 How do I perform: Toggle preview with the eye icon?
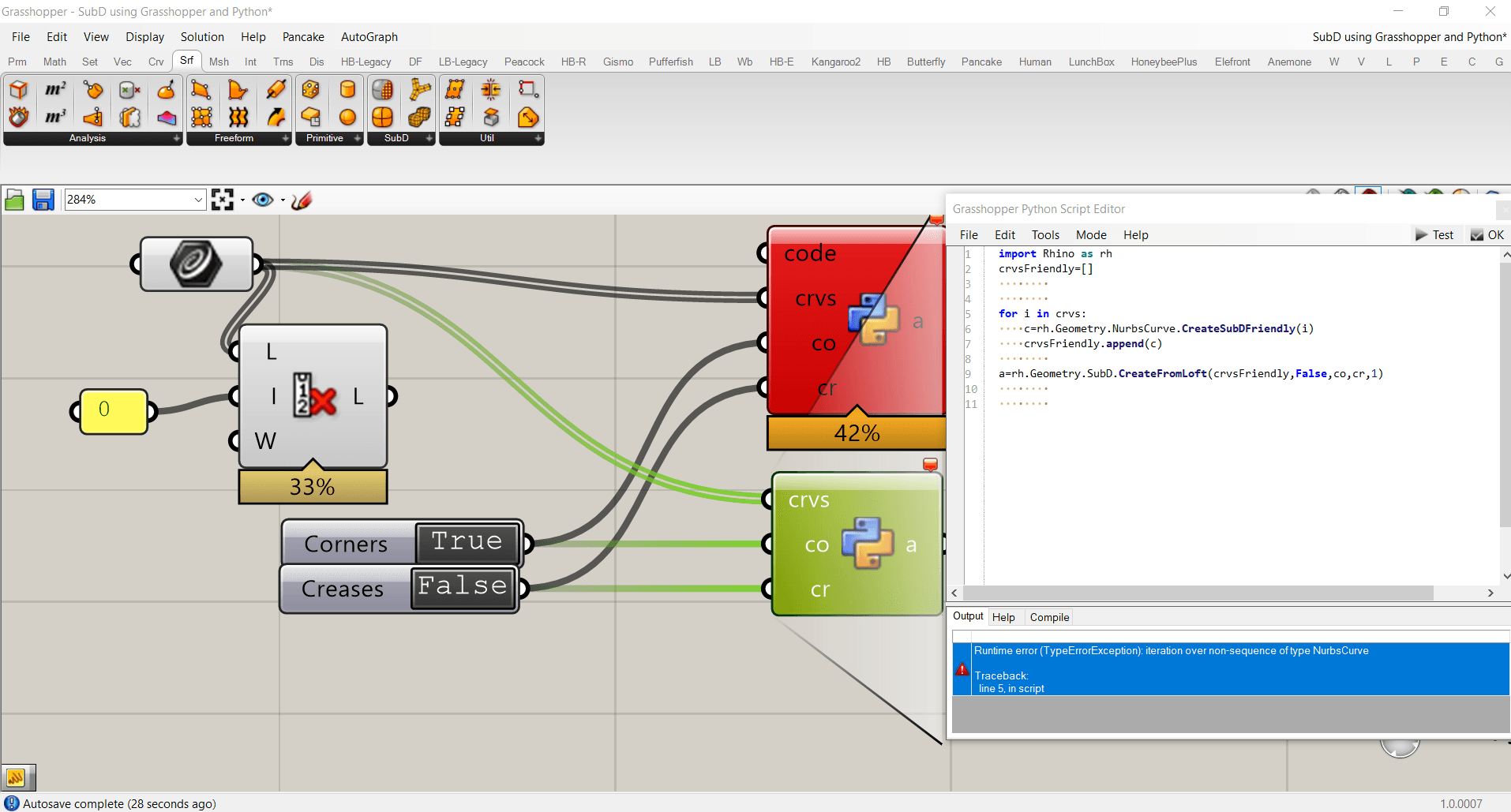(263, 200)
